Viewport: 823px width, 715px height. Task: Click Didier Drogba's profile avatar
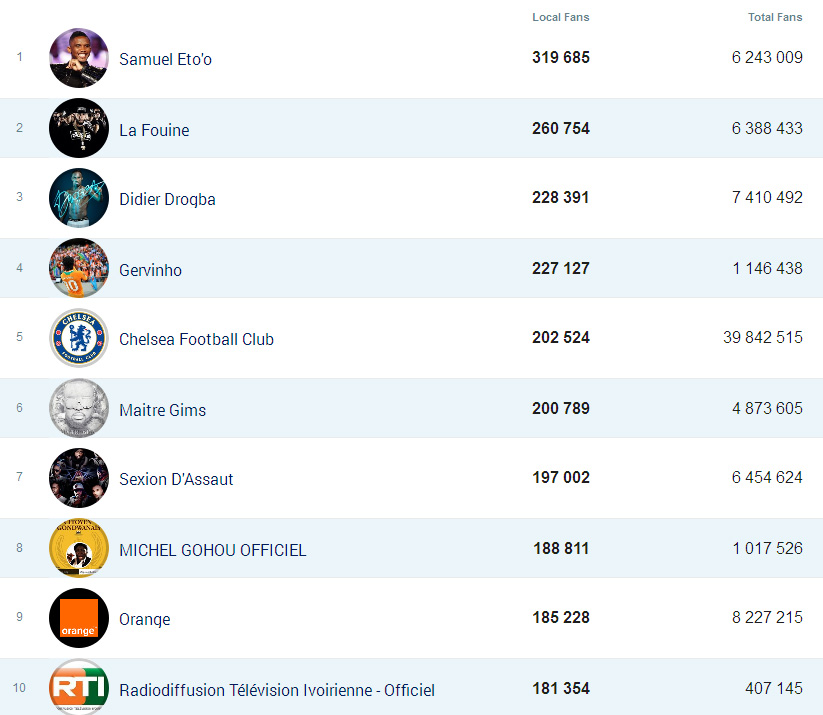coord(79,198)
